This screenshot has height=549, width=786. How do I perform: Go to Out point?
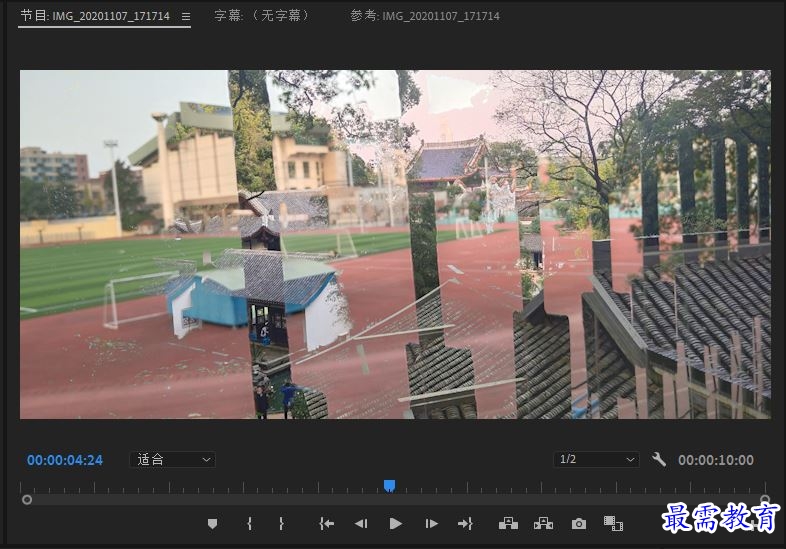(465, 524)
